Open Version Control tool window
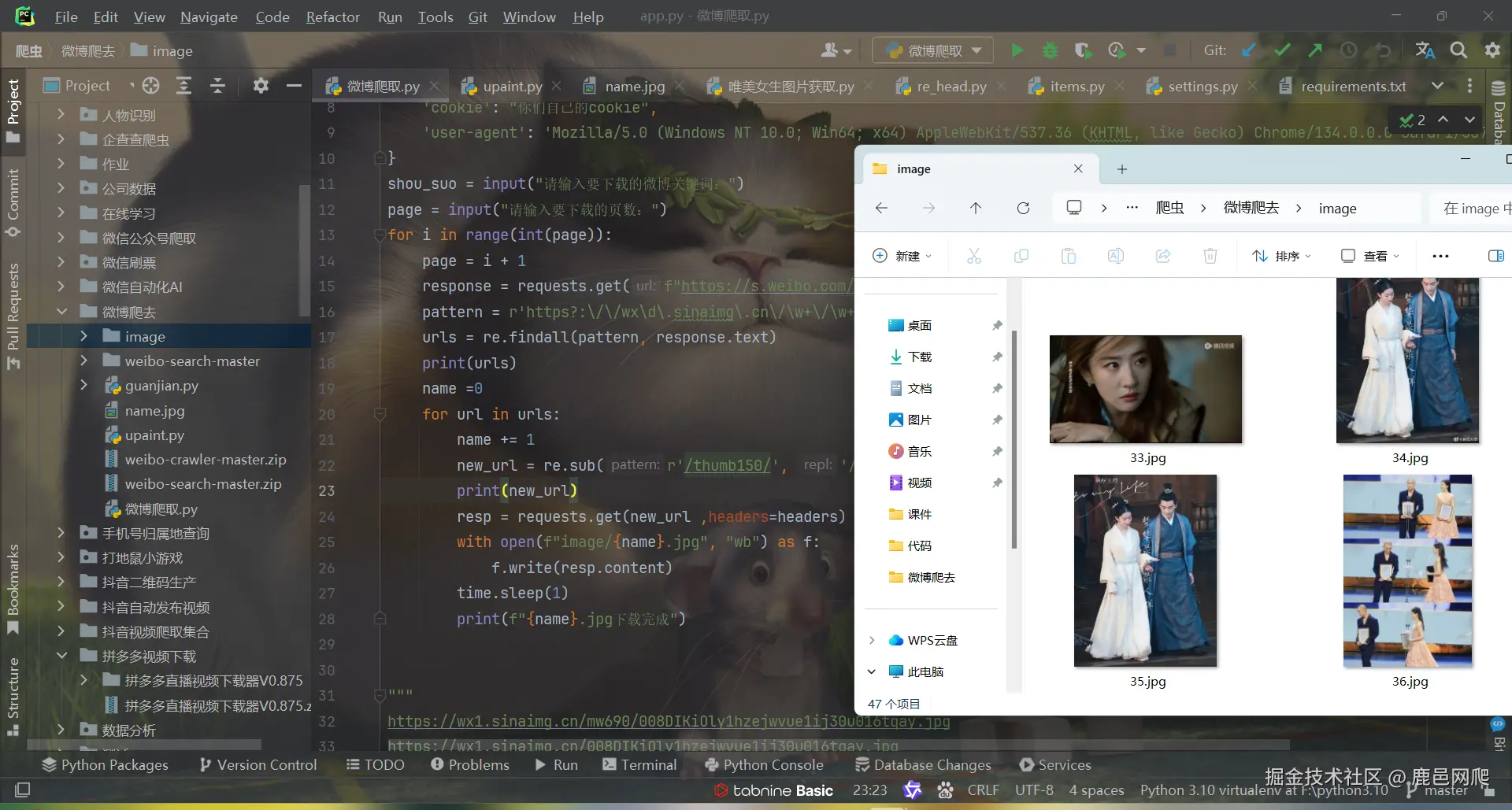This screenshot has width=1512, height=810. pos(258,764)
